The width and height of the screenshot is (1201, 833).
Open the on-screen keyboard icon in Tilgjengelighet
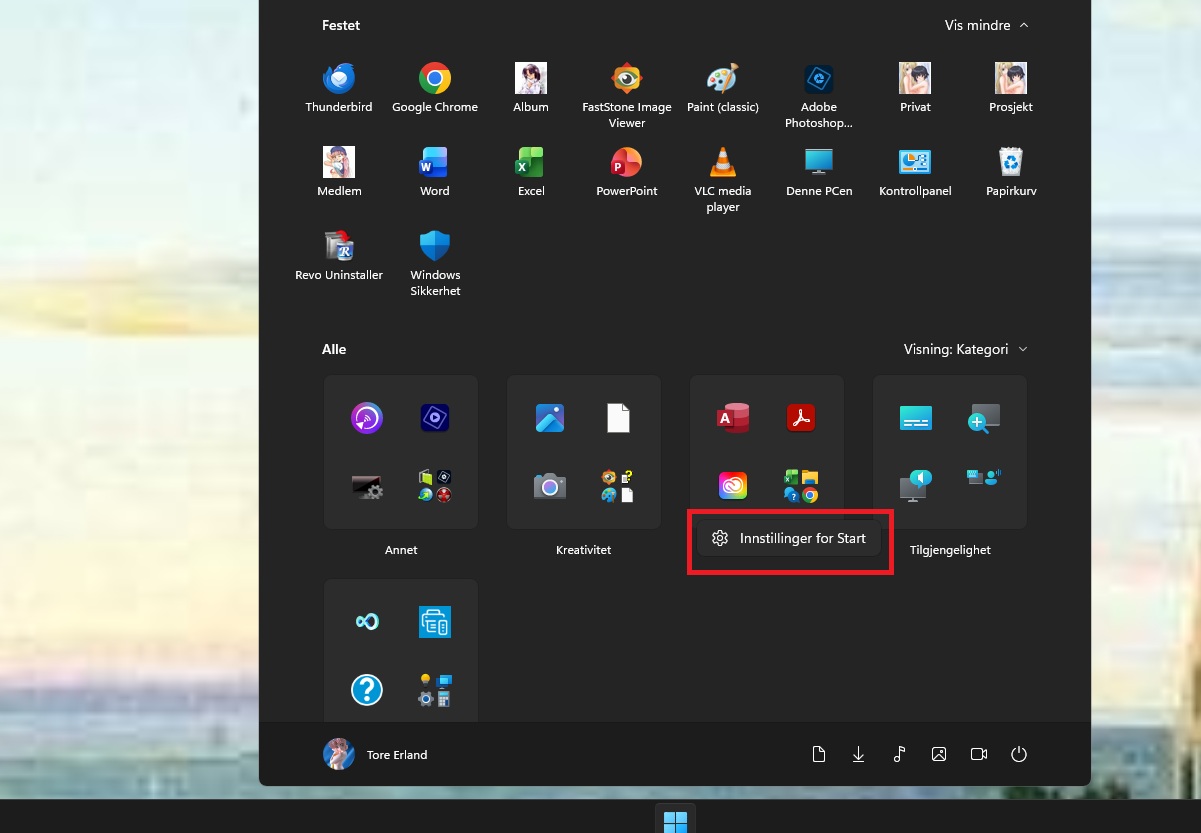pos(916,417)
